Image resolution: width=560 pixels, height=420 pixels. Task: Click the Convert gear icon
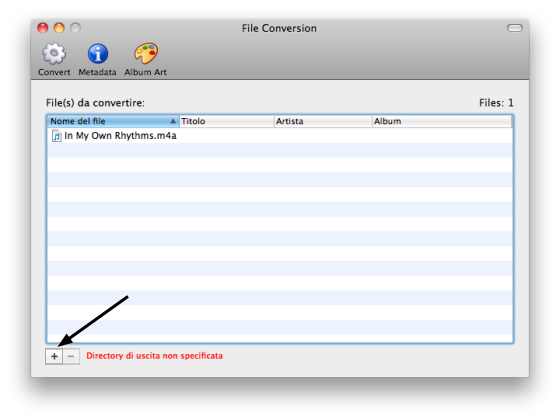click(54, 54)
